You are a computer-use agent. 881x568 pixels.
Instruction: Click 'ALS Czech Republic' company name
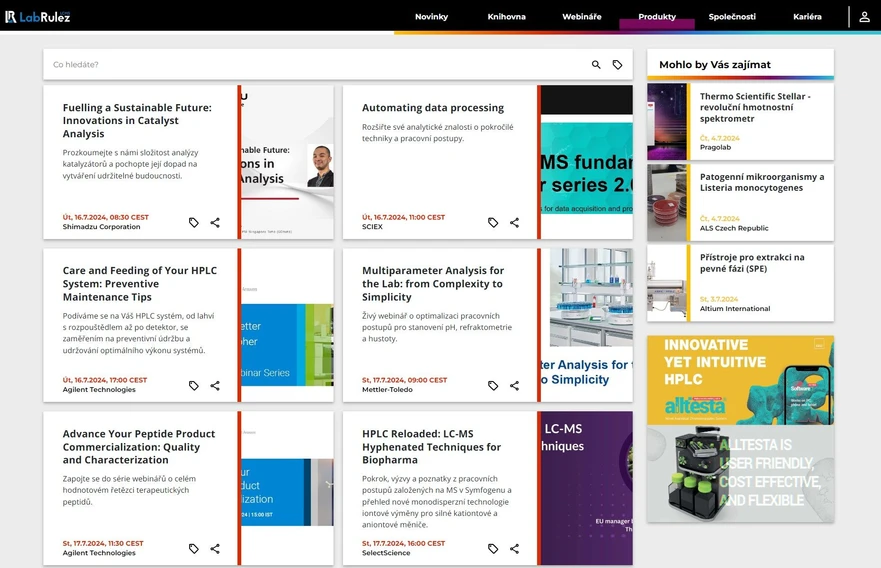click(x=734, y=228)
